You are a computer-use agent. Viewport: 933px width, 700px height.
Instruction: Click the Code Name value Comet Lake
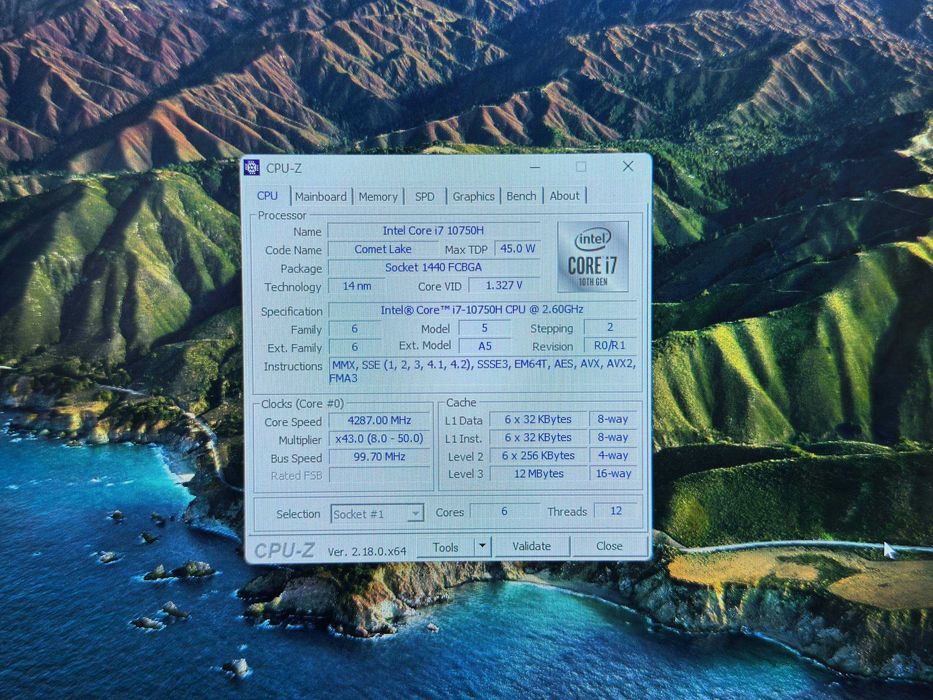tap(383, 249)
